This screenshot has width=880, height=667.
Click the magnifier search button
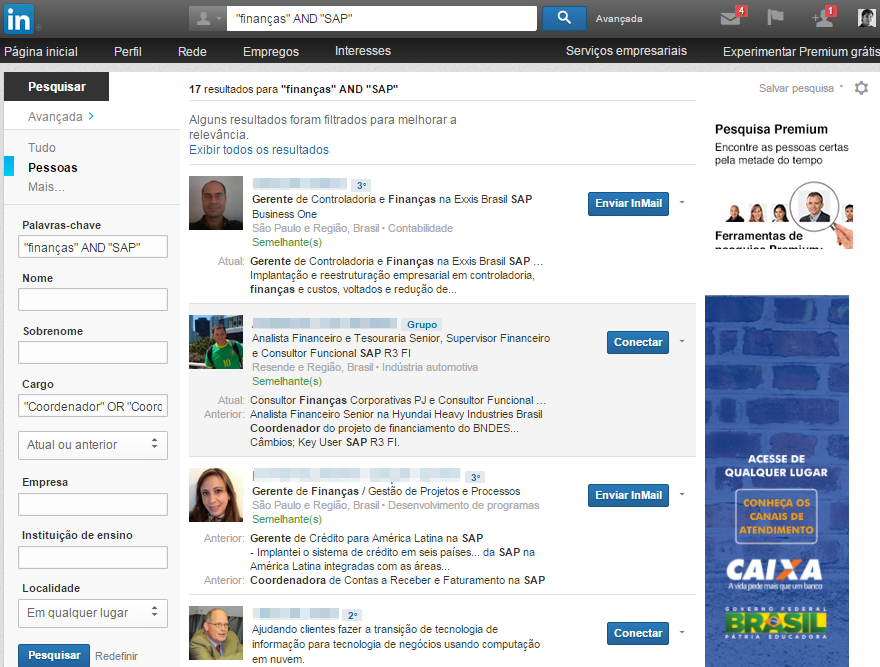pyautogui.click(x=564, y=19)
